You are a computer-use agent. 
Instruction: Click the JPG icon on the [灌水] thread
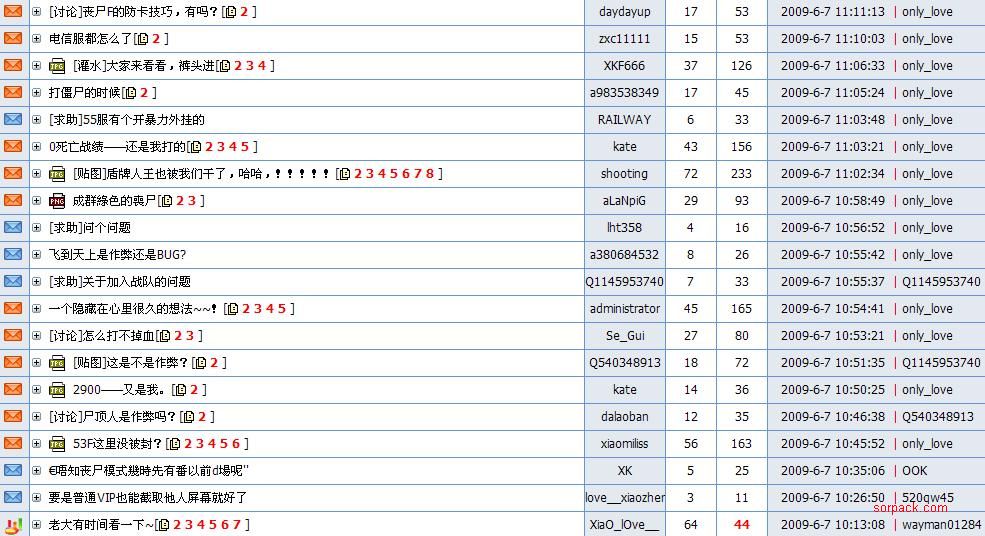tap(57, 66)
